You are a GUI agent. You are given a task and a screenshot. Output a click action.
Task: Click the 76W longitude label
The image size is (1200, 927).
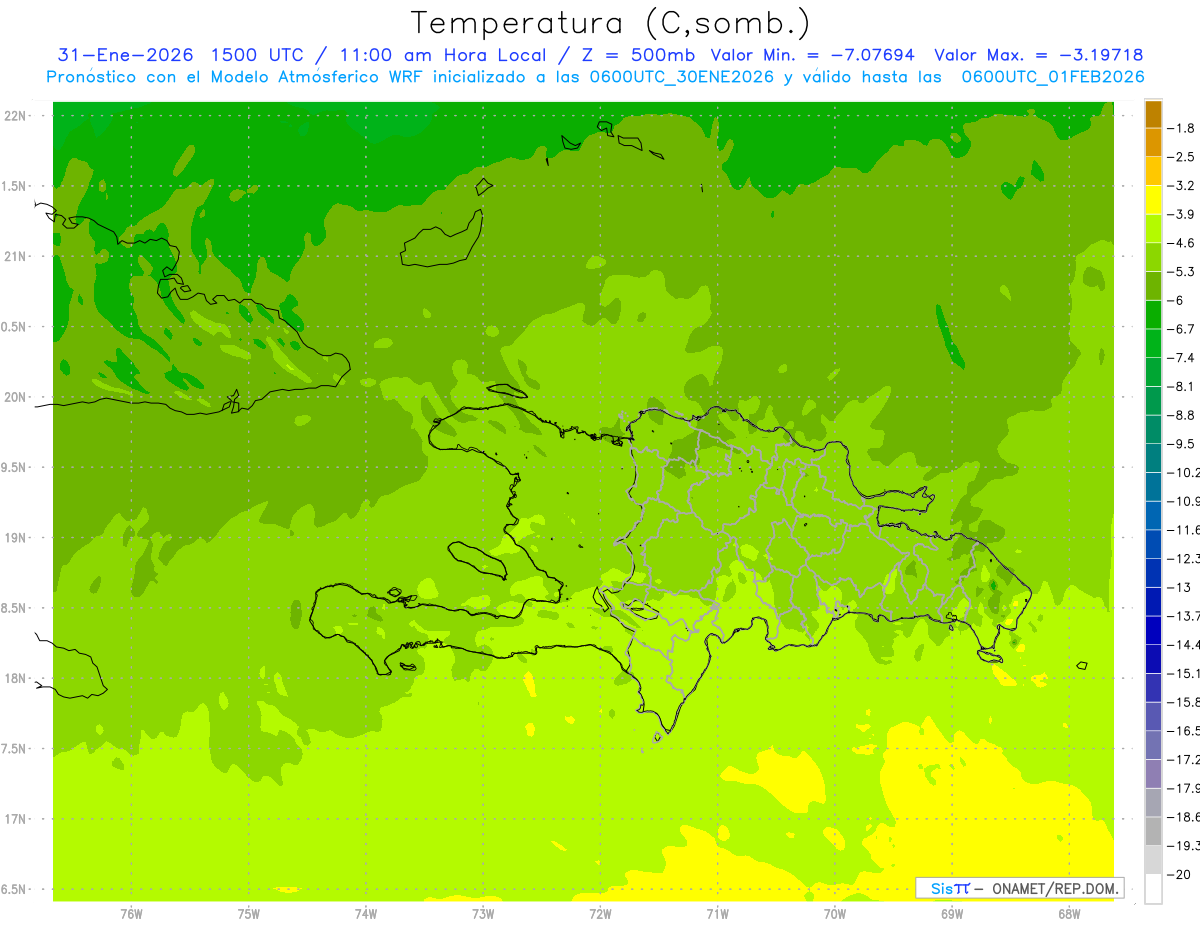131,914
